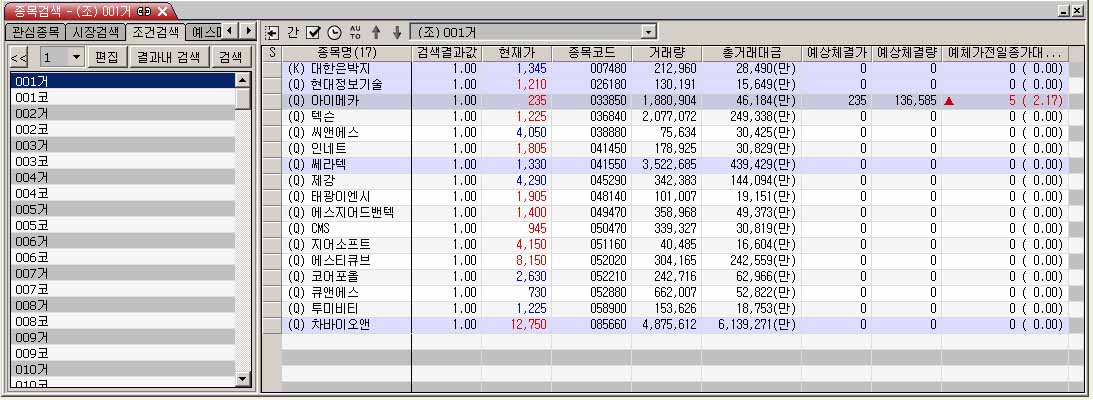The width and height of the screenshot is (1093, 400).
Task: Click the 결과내 검색 button
Action: click(x=169, y=57)
